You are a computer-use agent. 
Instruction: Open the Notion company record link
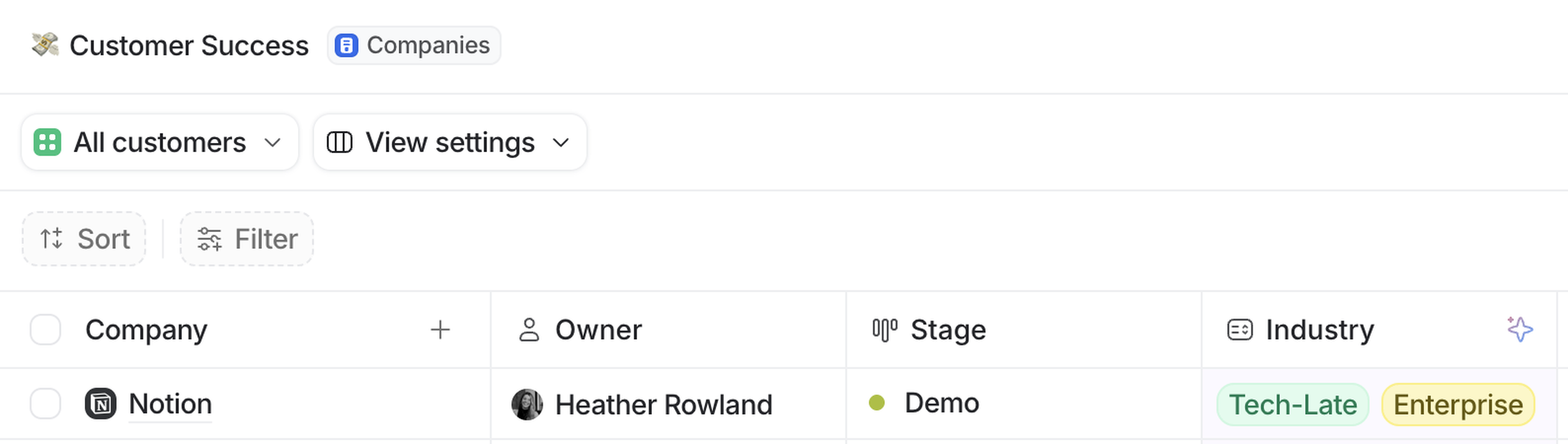tap(170, 404)
